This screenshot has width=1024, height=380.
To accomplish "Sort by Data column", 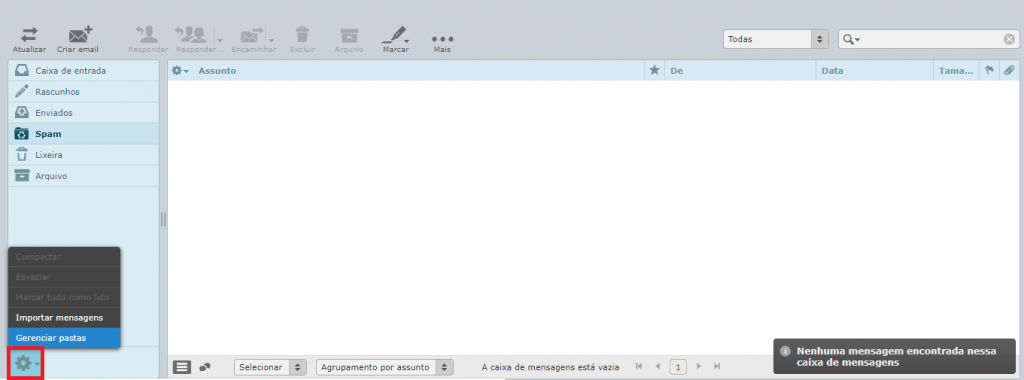I will coord(832,71).
